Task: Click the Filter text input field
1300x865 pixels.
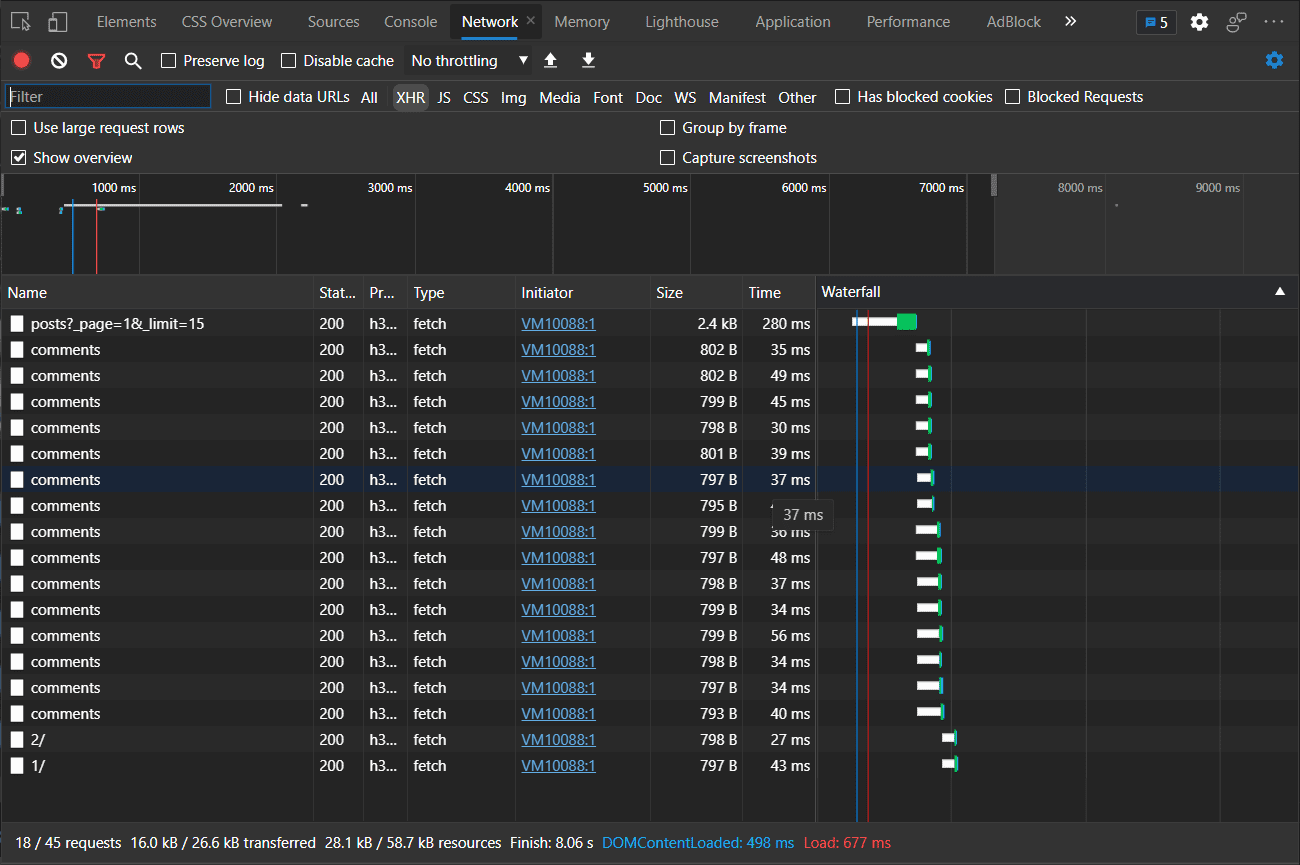Action: (108, 97)
